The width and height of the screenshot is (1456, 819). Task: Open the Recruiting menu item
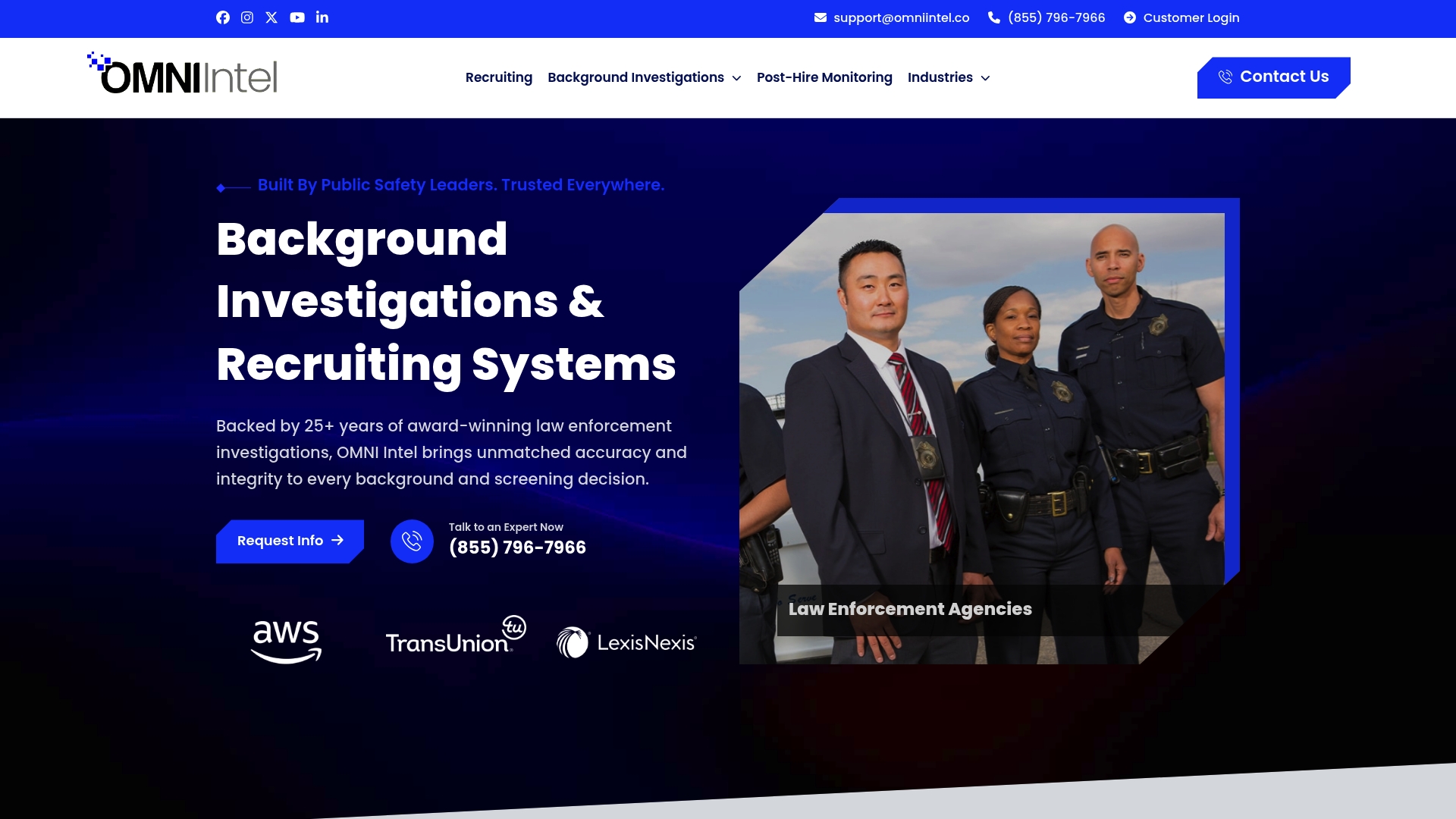click(x=498, y=77)
